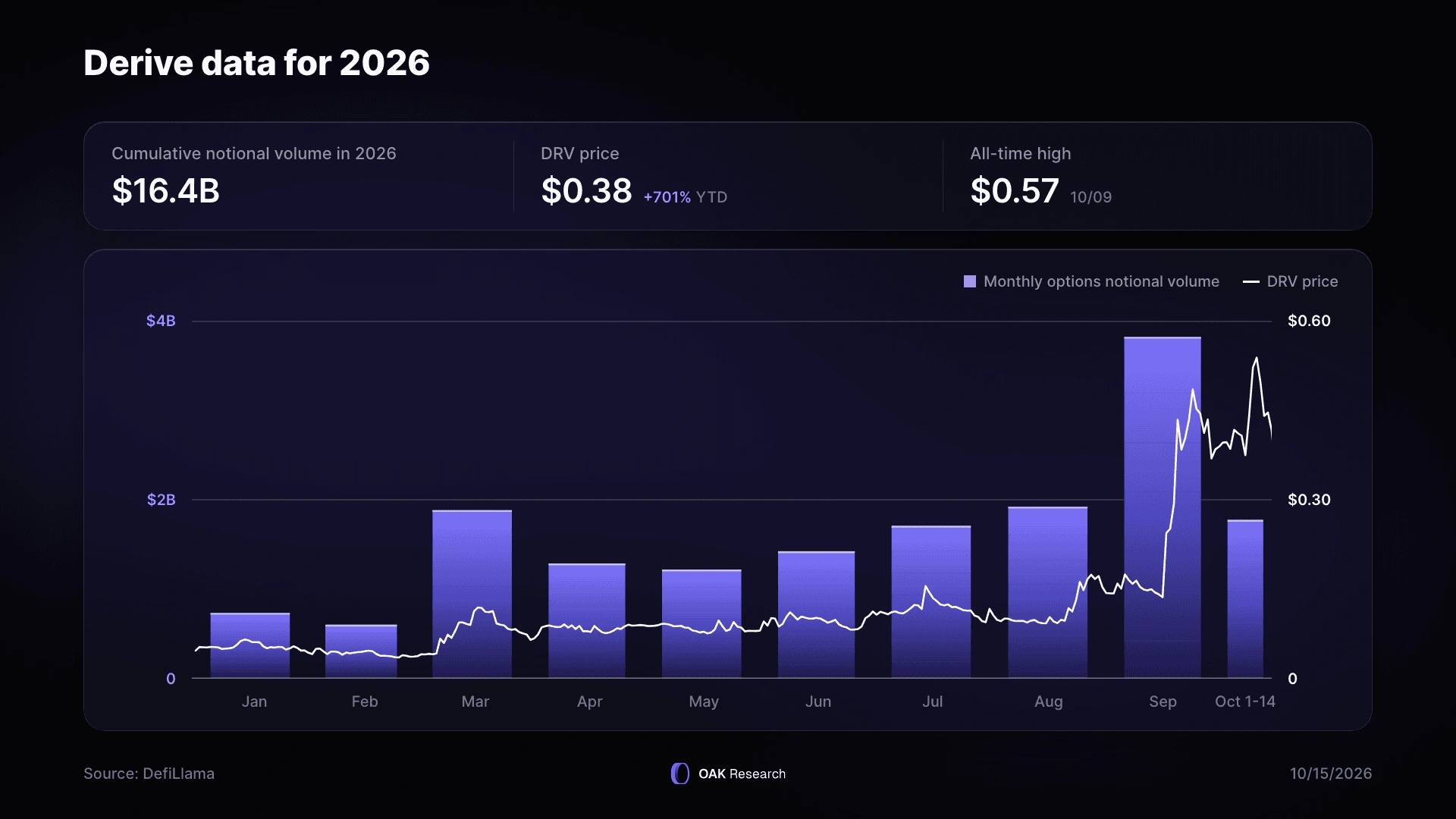Screen dimensions: 1456x819
Task: Click the 'Jan' x-axis label
Action: click(x=254, y=701)
